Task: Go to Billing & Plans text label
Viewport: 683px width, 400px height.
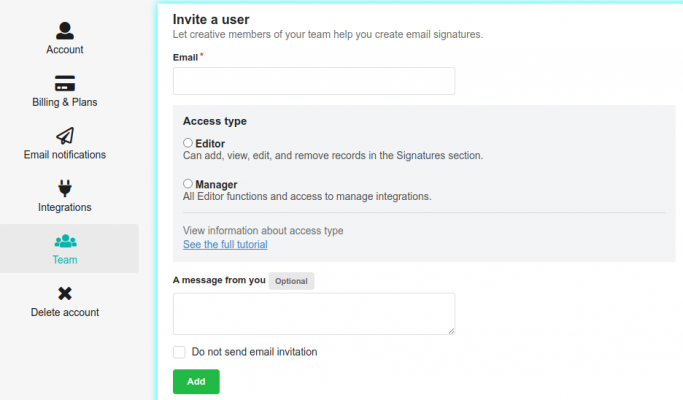Action: click(x=65, y=102)
